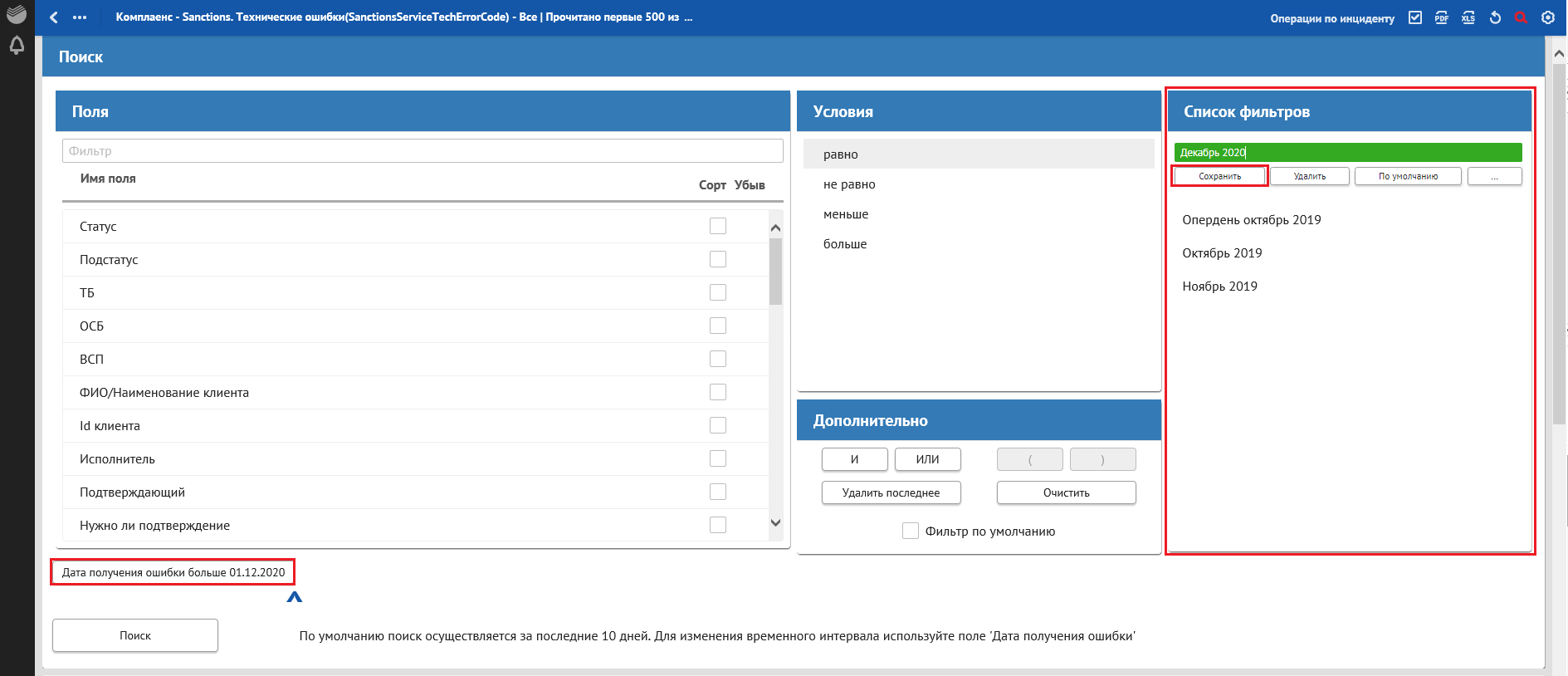Open the three-dots menu in header
This screenshot has width=1568, height=676.
pyautogui.click(x=80, y=17)
